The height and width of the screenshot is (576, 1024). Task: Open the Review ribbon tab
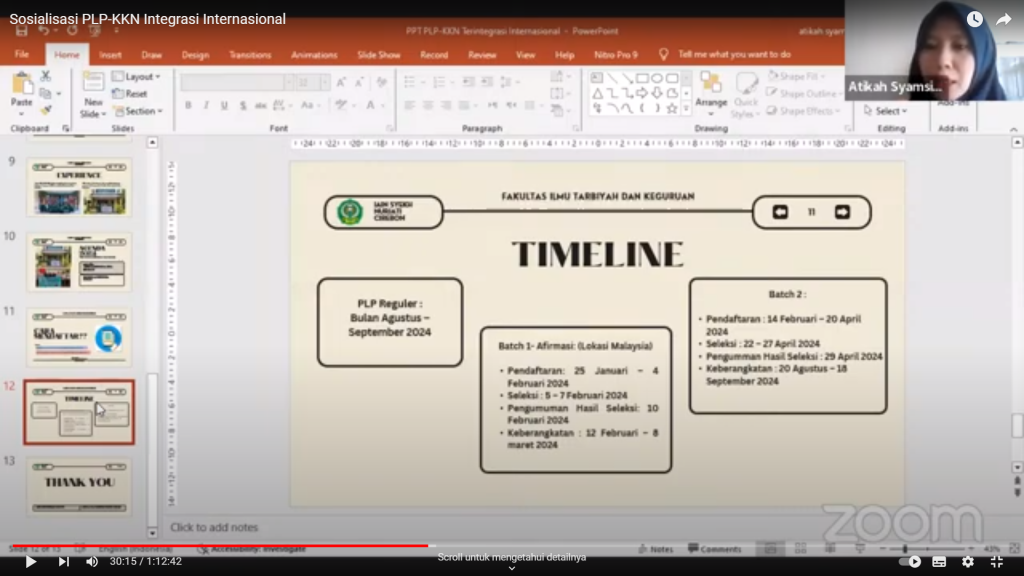(482, 55)
